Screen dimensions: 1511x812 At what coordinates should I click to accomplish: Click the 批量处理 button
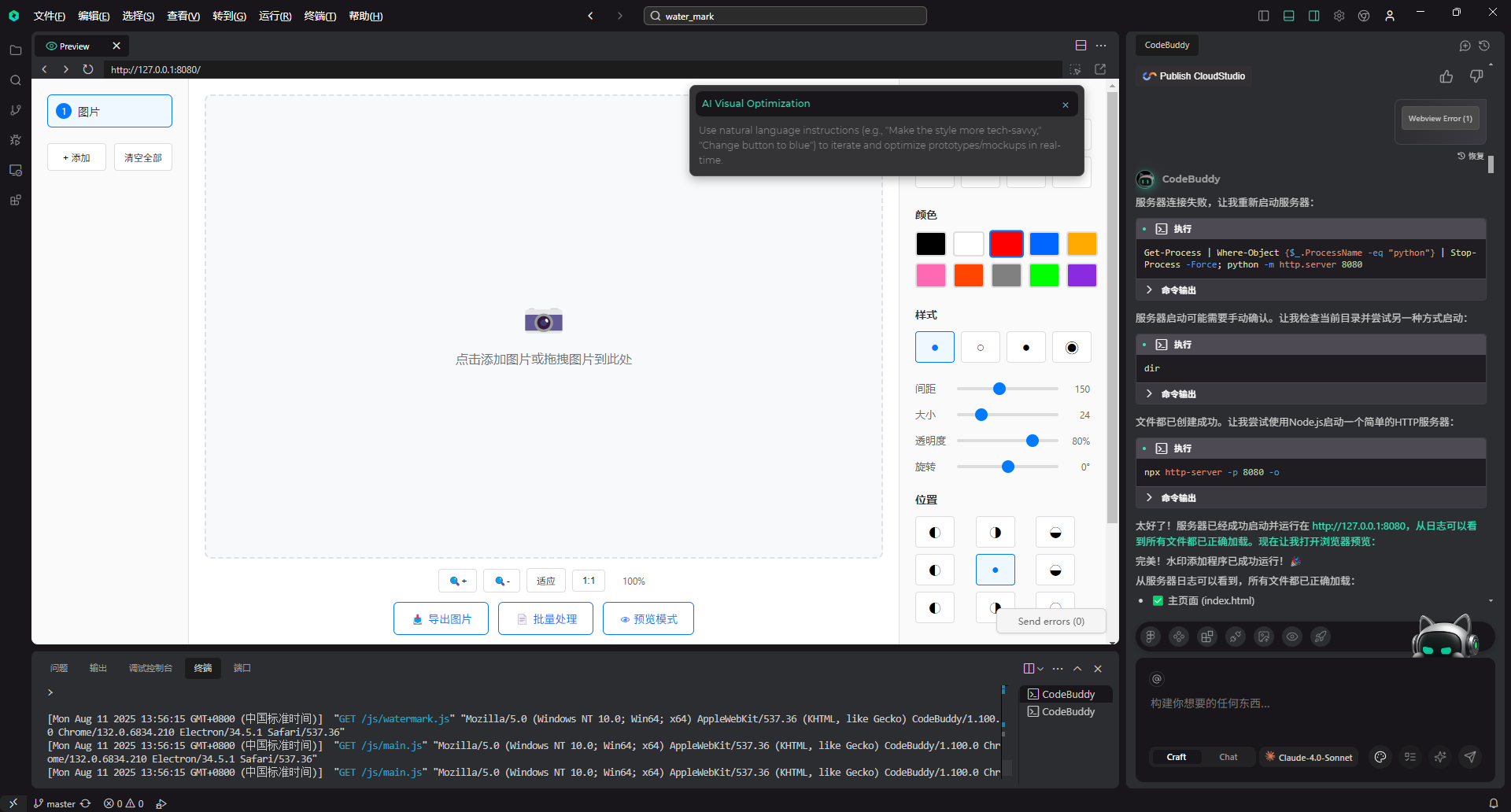tap(545, 618)
